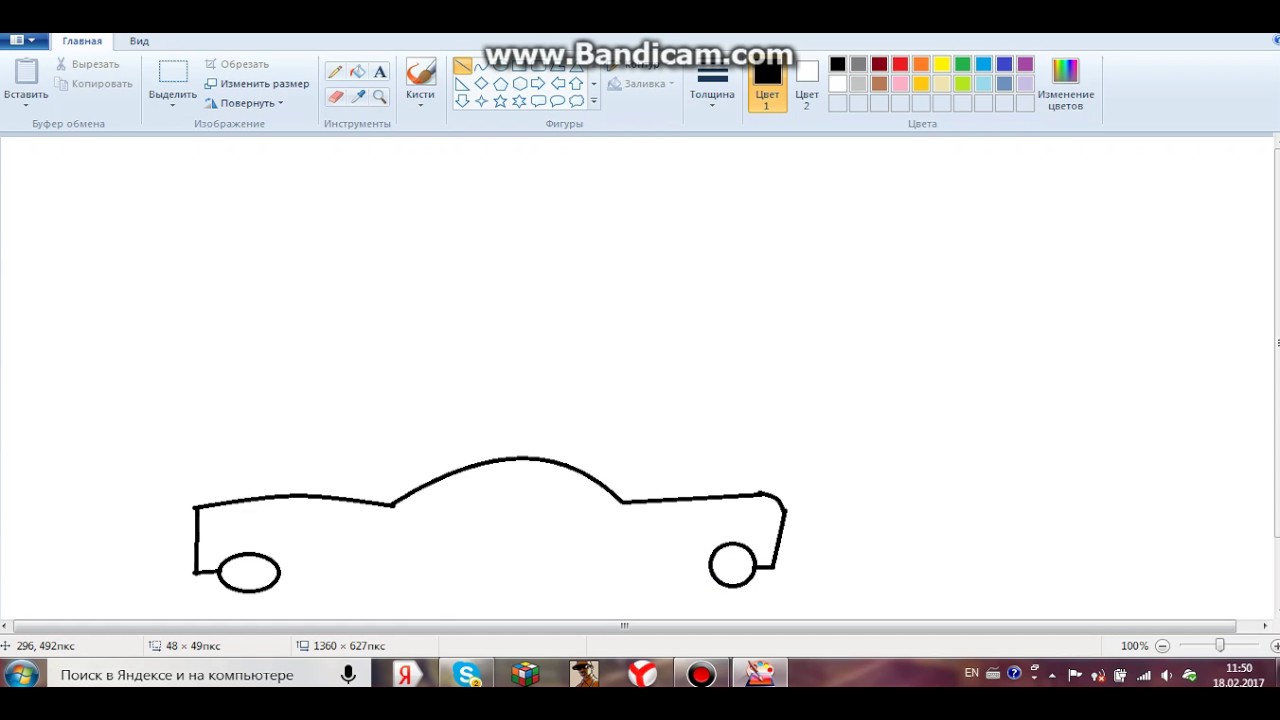The image size is (1280, 720).
Task: Choose the Down arrow shape
Action: coord(462,102)
